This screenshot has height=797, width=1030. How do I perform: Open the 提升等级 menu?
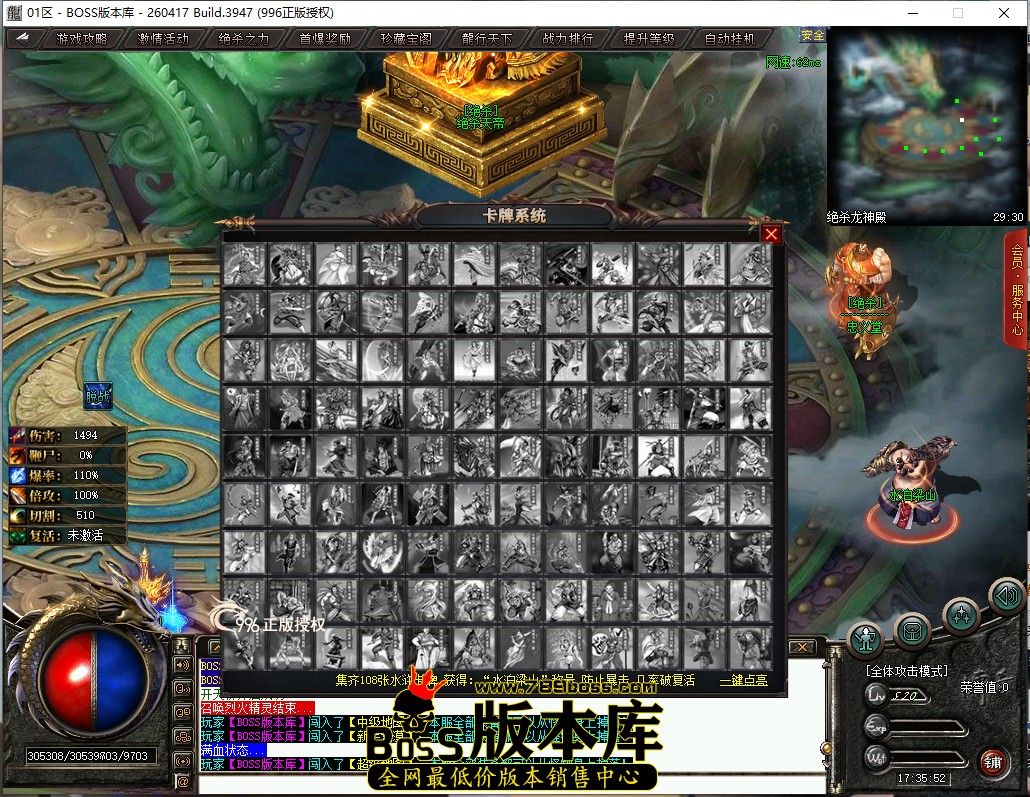pos(649,39)
